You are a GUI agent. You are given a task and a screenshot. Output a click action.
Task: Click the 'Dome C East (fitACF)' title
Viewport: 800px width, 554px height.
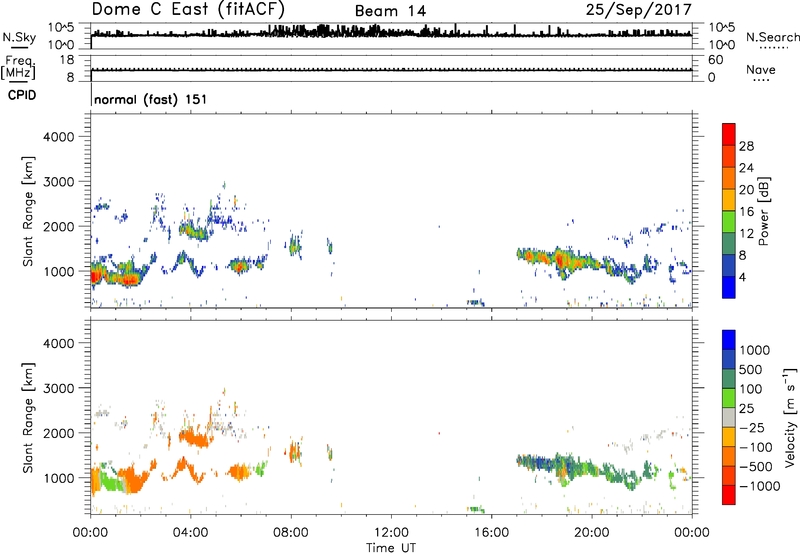pos(188,9)
